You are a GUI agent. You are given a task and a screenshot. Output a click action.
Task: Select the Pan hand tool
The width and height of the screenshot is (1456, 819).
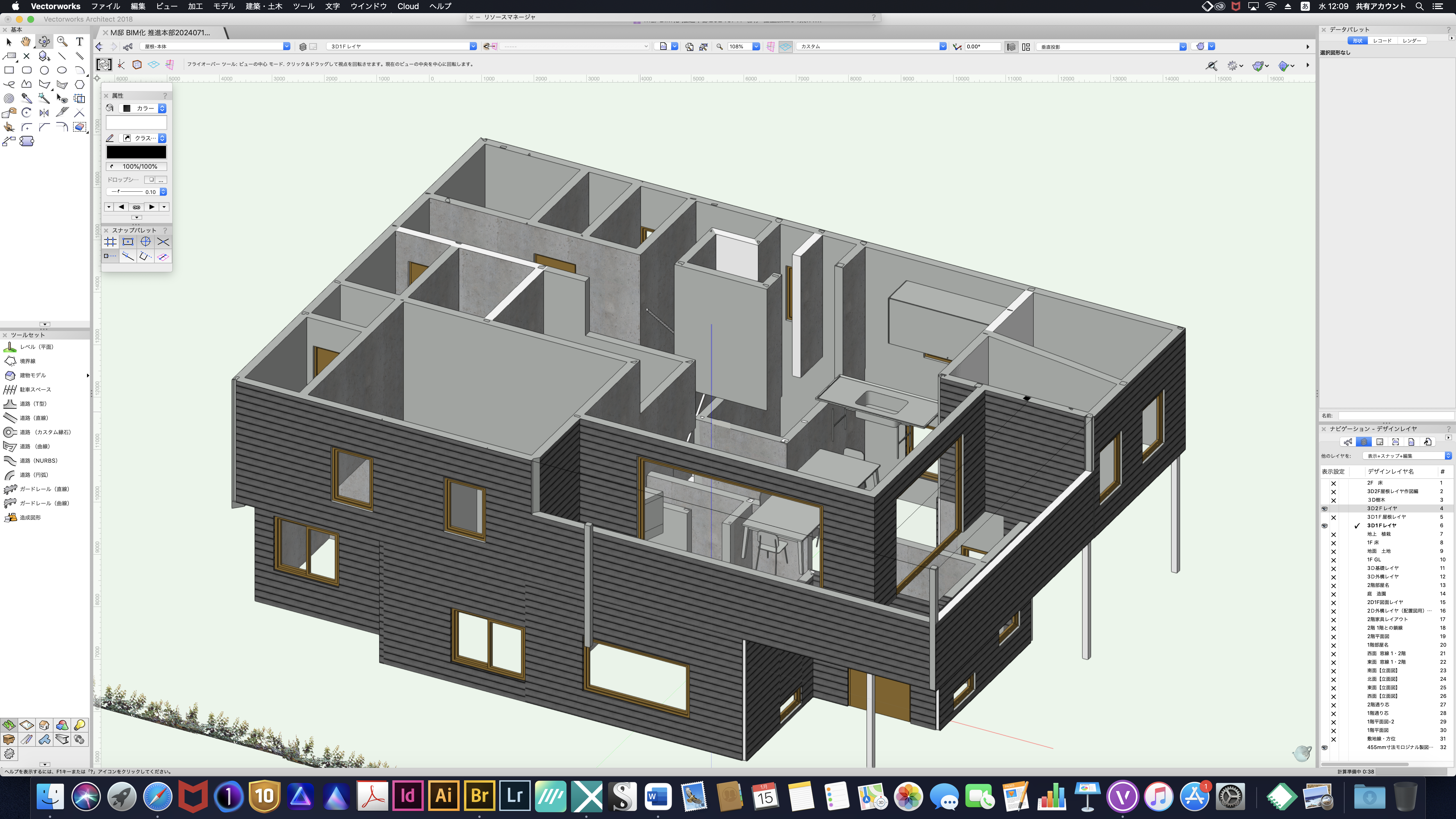pos(26,41)
